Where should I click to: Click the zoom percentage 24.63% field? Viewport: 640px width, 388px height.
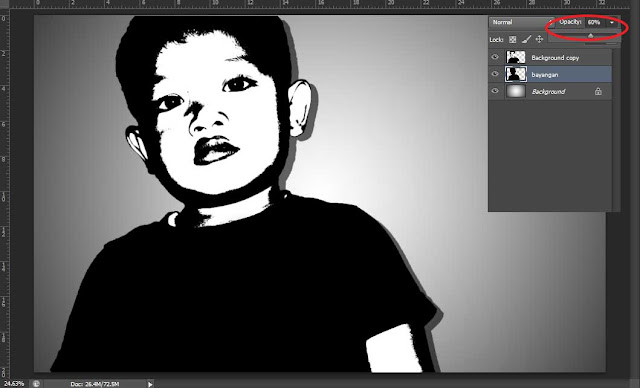point(14,384)
